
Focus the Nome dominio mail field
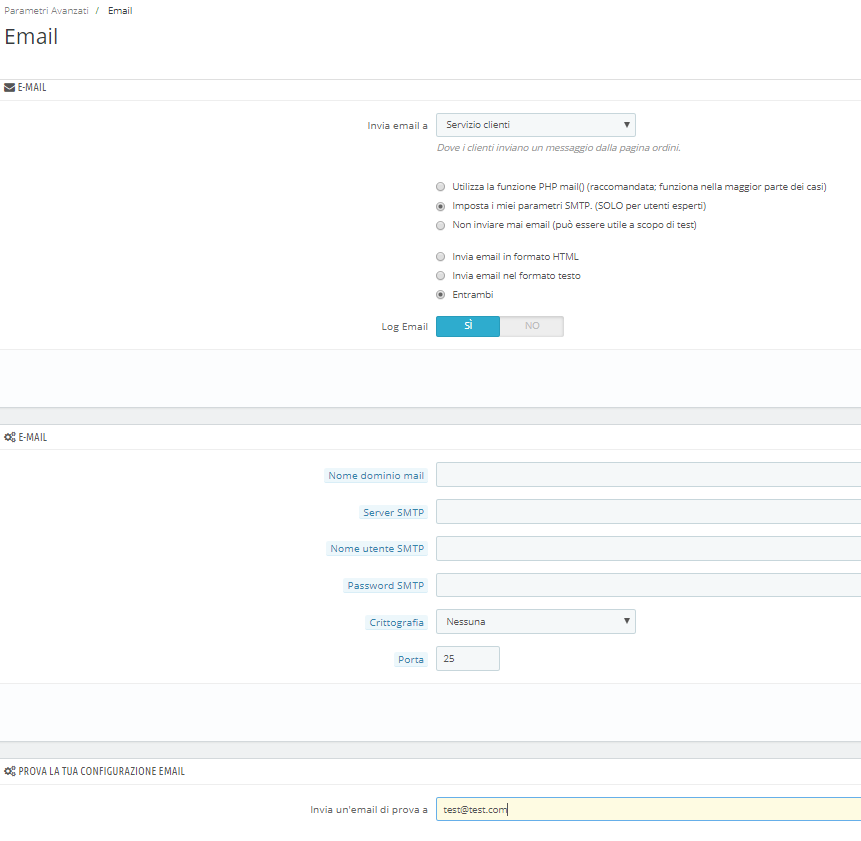648,475
